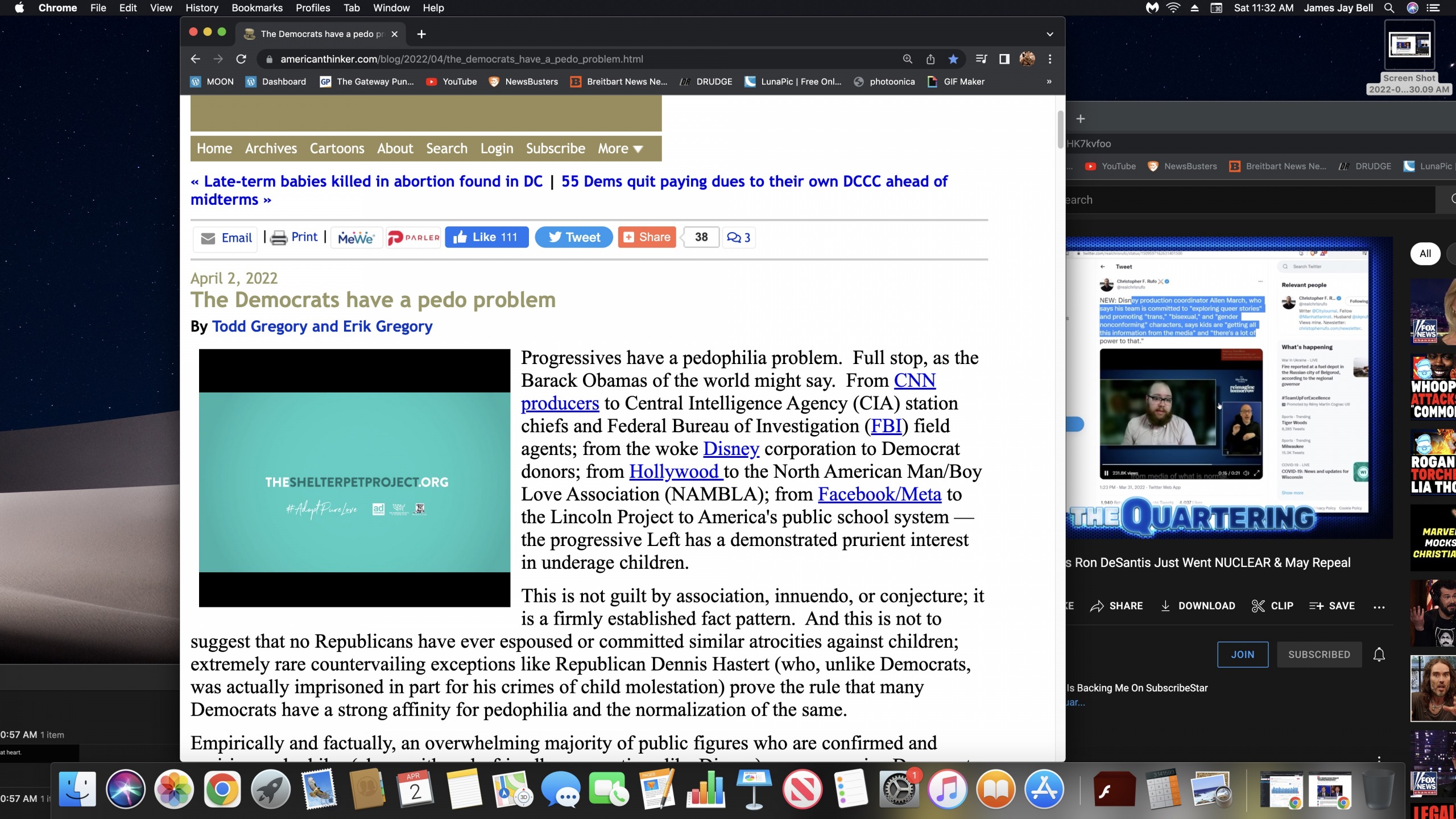This screenshot has width=1456, height=819.
Task: Open the Bookmarks menu
Action: point(257,8)
